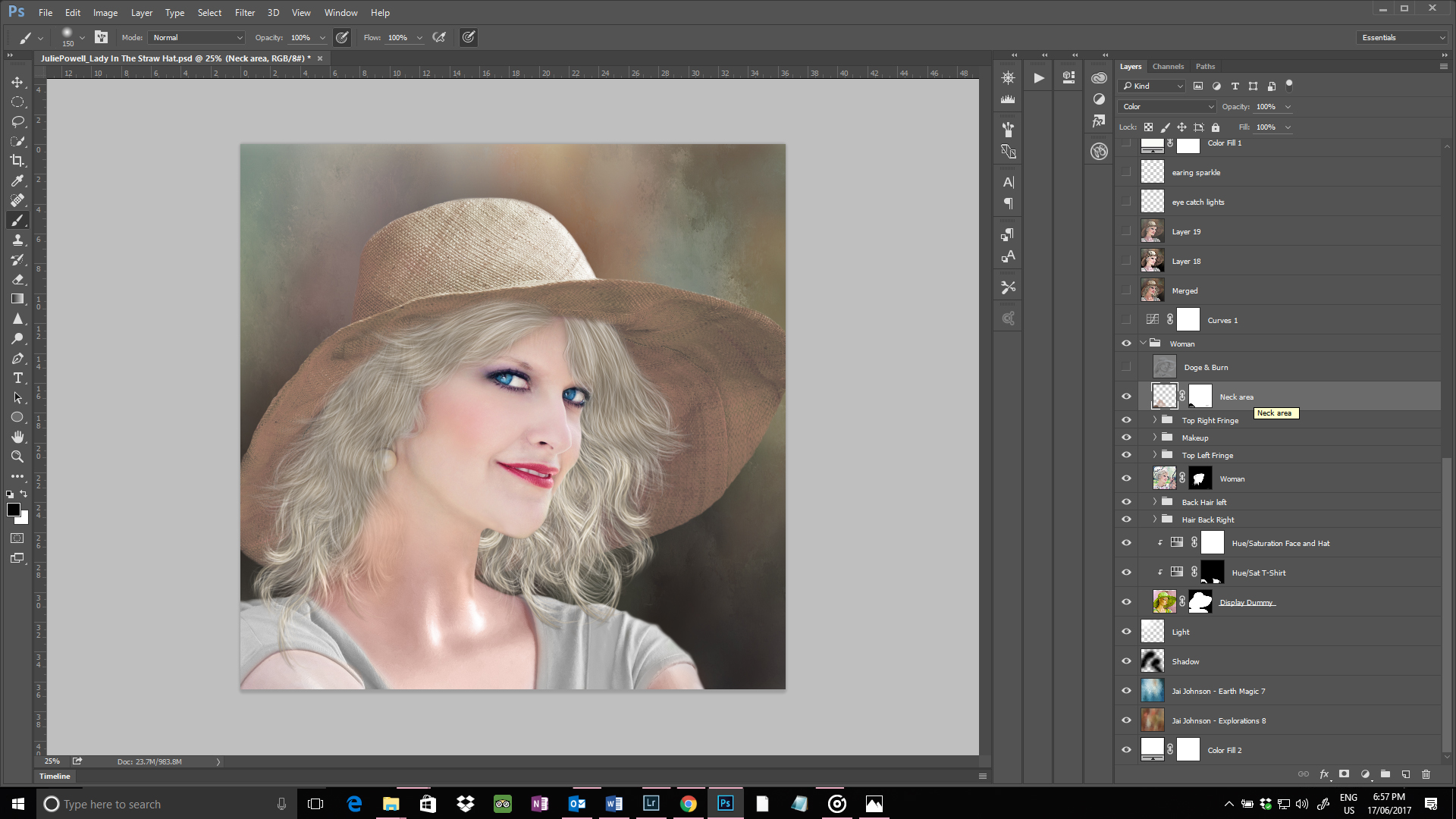Select the Crop tool

click(x=17, y=161)
